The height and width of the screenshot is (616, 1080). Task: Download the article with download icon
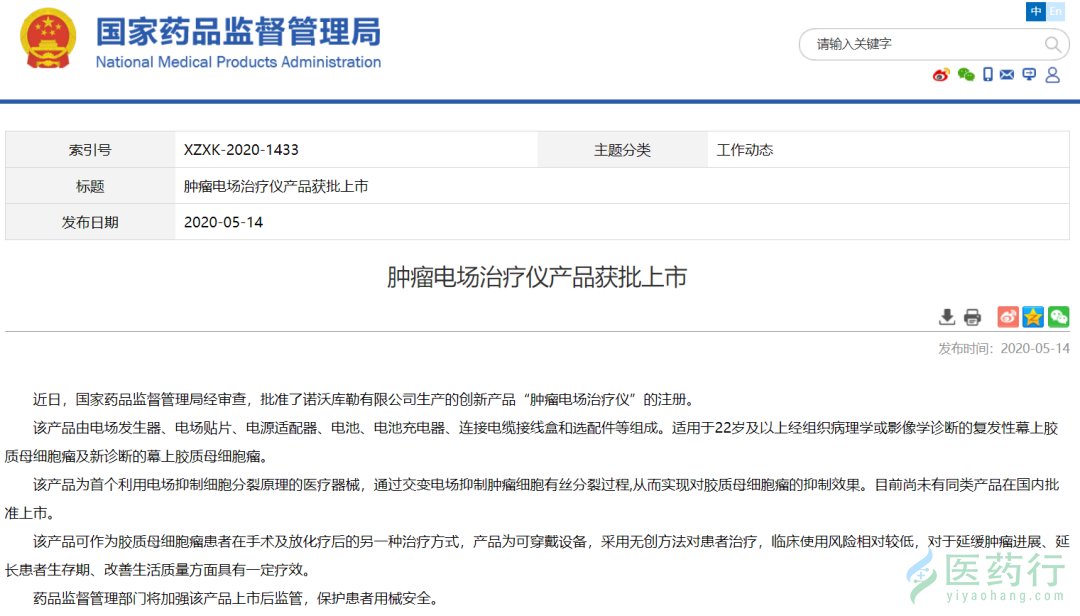point(947,317)
